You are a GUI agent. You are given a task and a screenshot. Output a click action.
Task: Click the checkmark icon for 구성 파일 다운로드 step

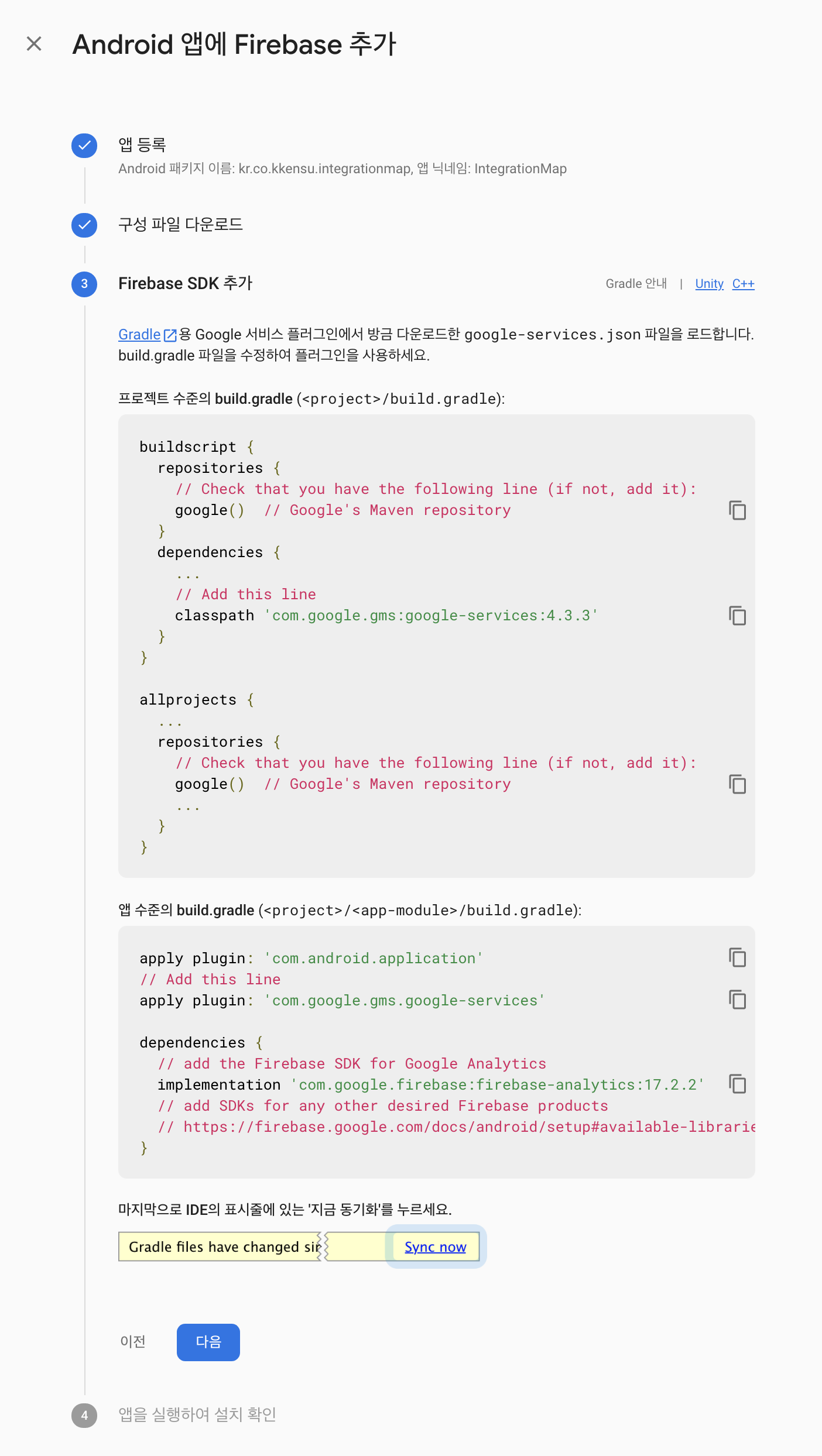(x=84, y=225)
